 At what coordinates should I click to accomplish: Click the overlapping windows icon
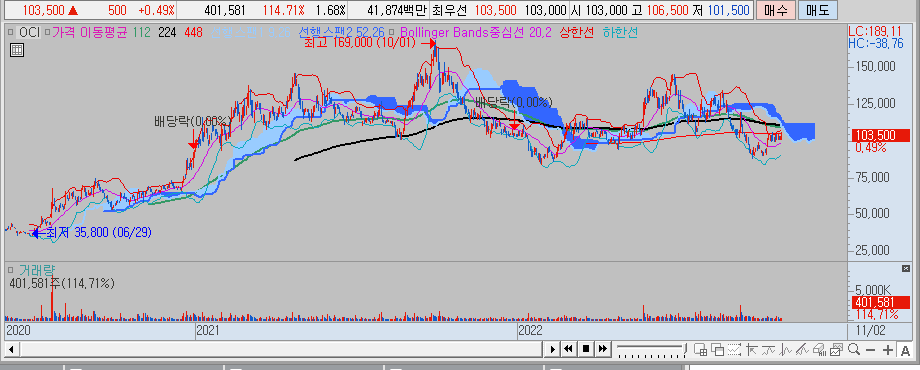(718, 349)
